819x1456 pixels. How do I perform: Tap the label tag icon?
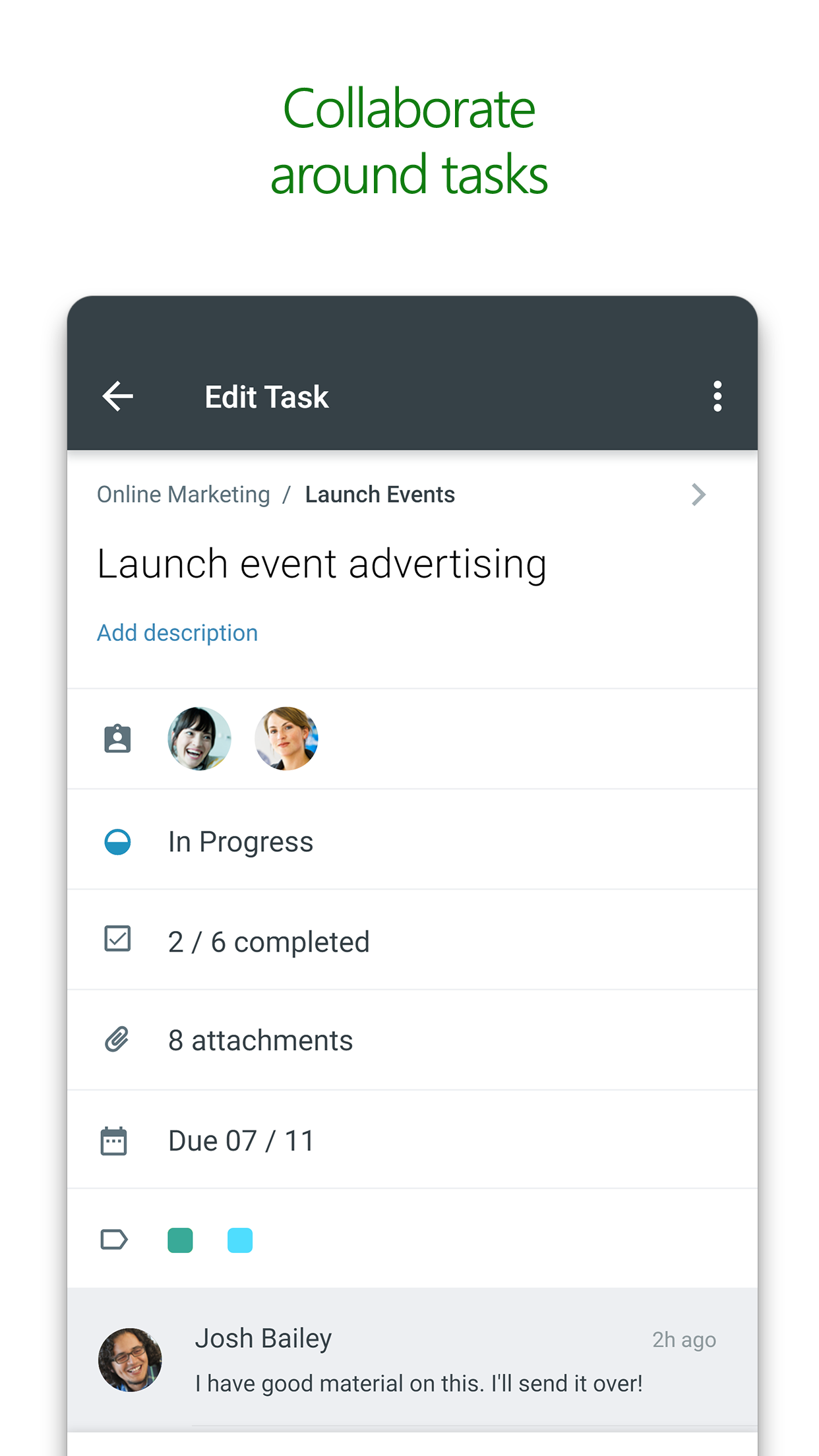tap(113, 1240)
